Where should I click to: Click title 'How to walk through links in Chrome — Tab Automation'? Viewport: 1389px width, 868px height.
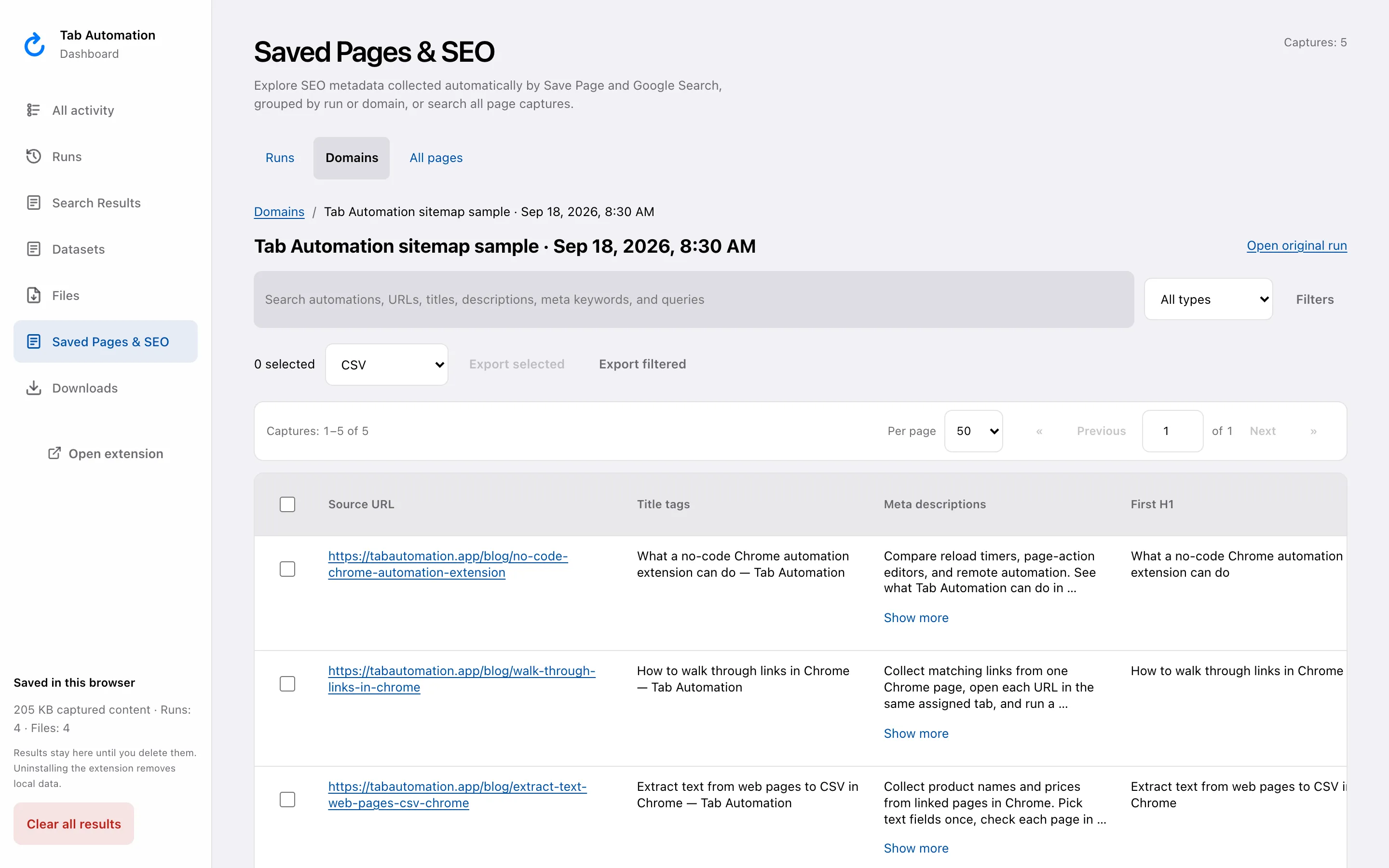click(743, 679)
